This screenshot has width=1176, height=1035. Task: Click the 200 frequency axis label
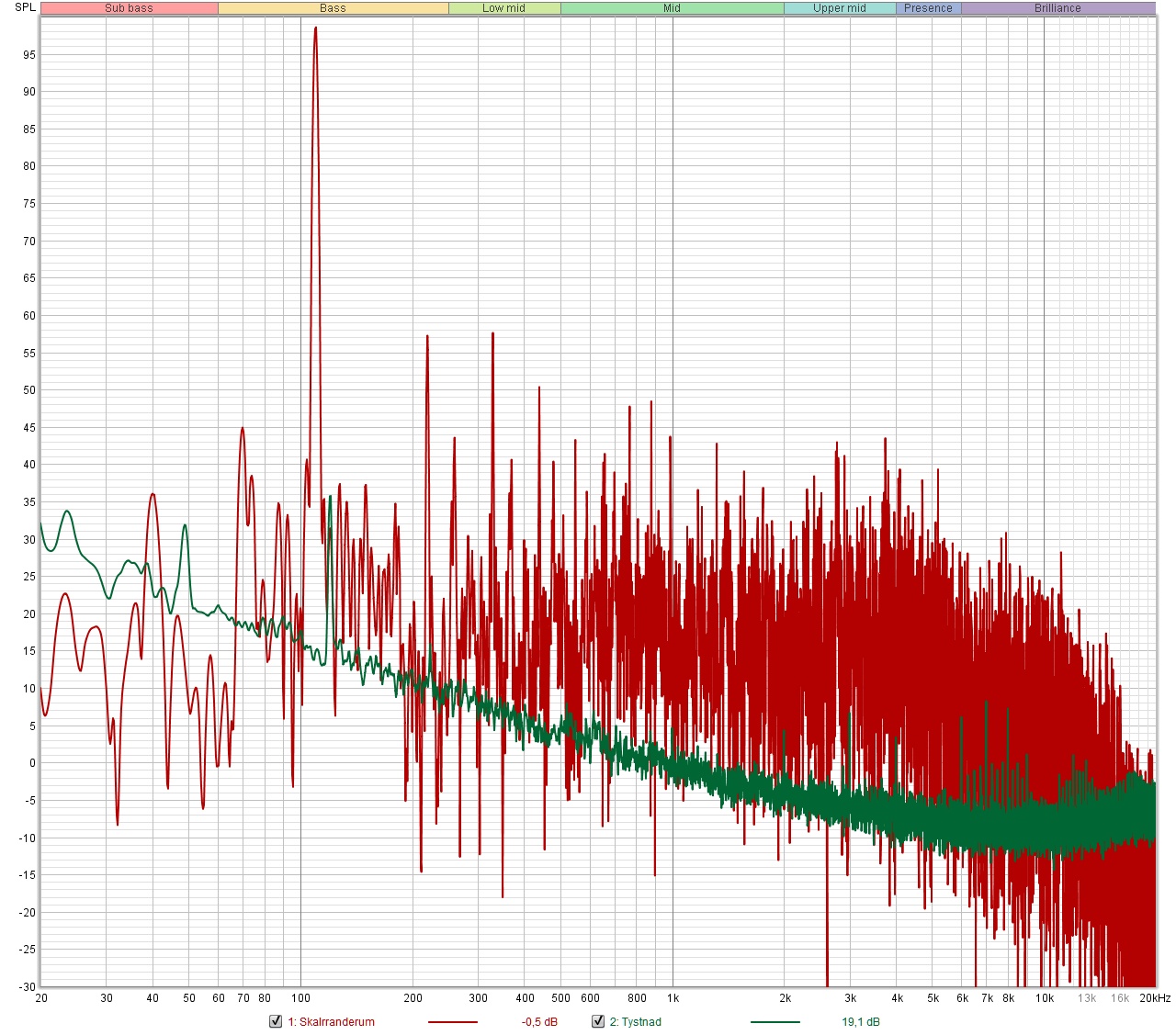pyautogui.click(x=413, y=998)
